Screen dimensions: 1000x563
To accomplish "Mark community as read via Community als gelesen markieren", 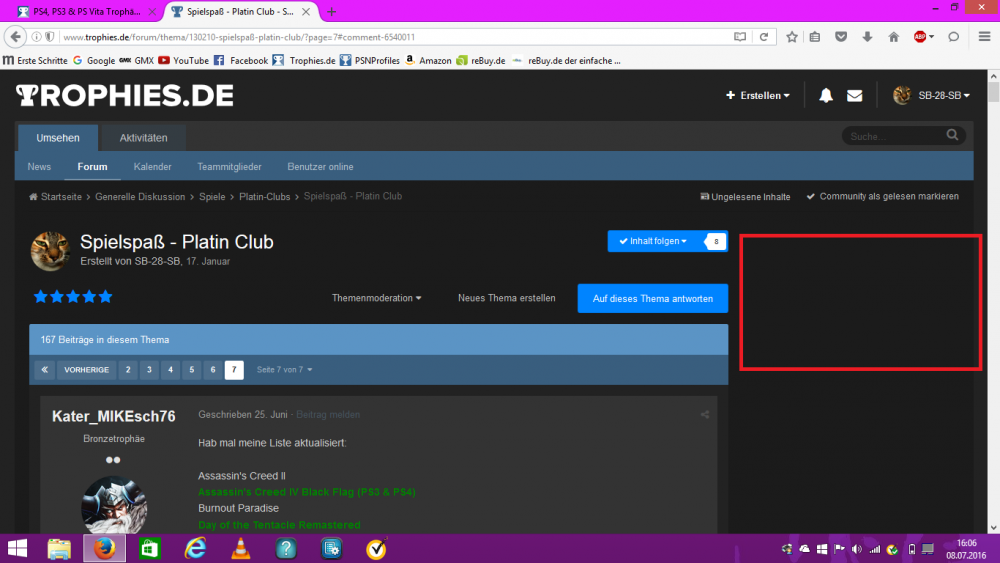I will (882, 197).
